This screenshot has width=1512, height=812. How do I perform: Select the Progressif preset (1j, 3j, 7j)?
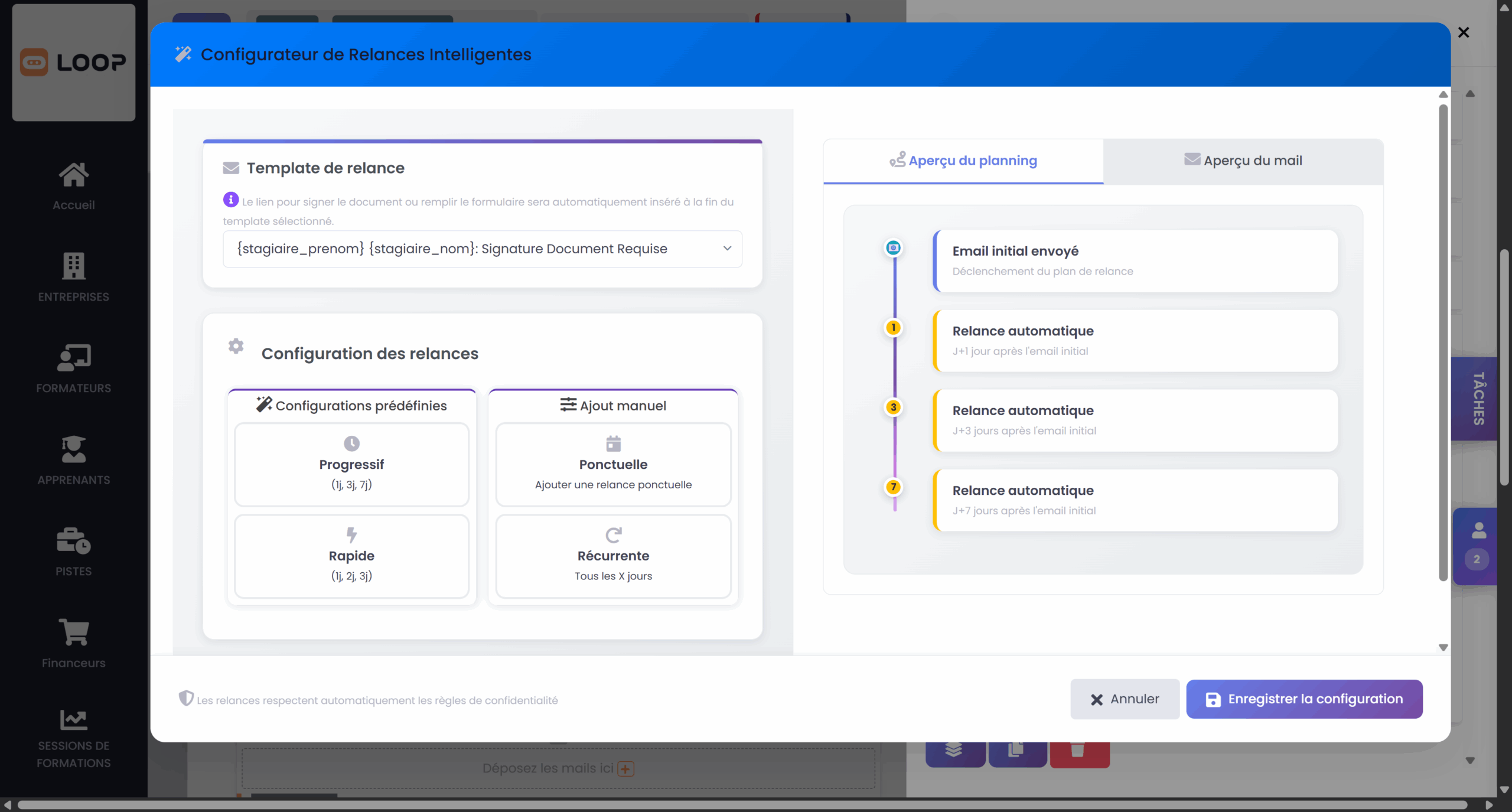coord(351,464)
